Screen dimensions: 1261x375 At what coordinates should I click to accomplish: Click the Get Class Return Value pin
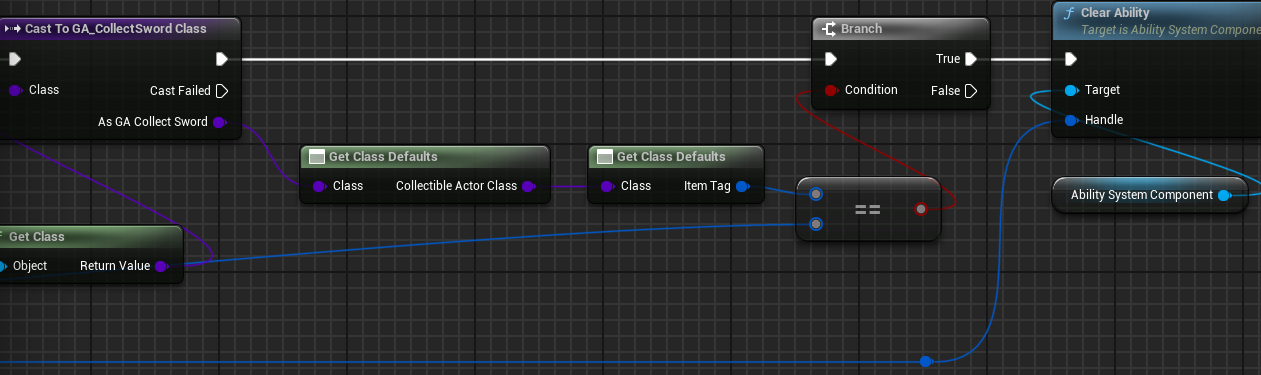pyautogui.click(x=161, y=266)
